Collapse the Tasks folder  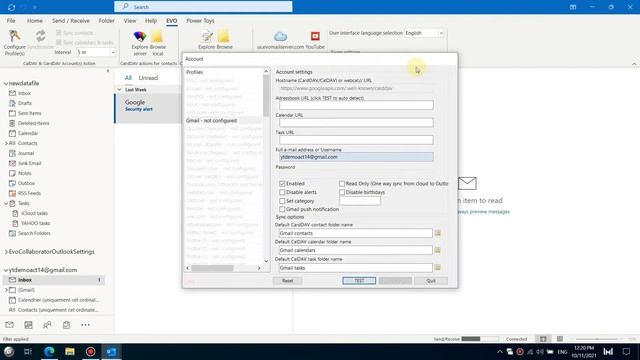6,203
